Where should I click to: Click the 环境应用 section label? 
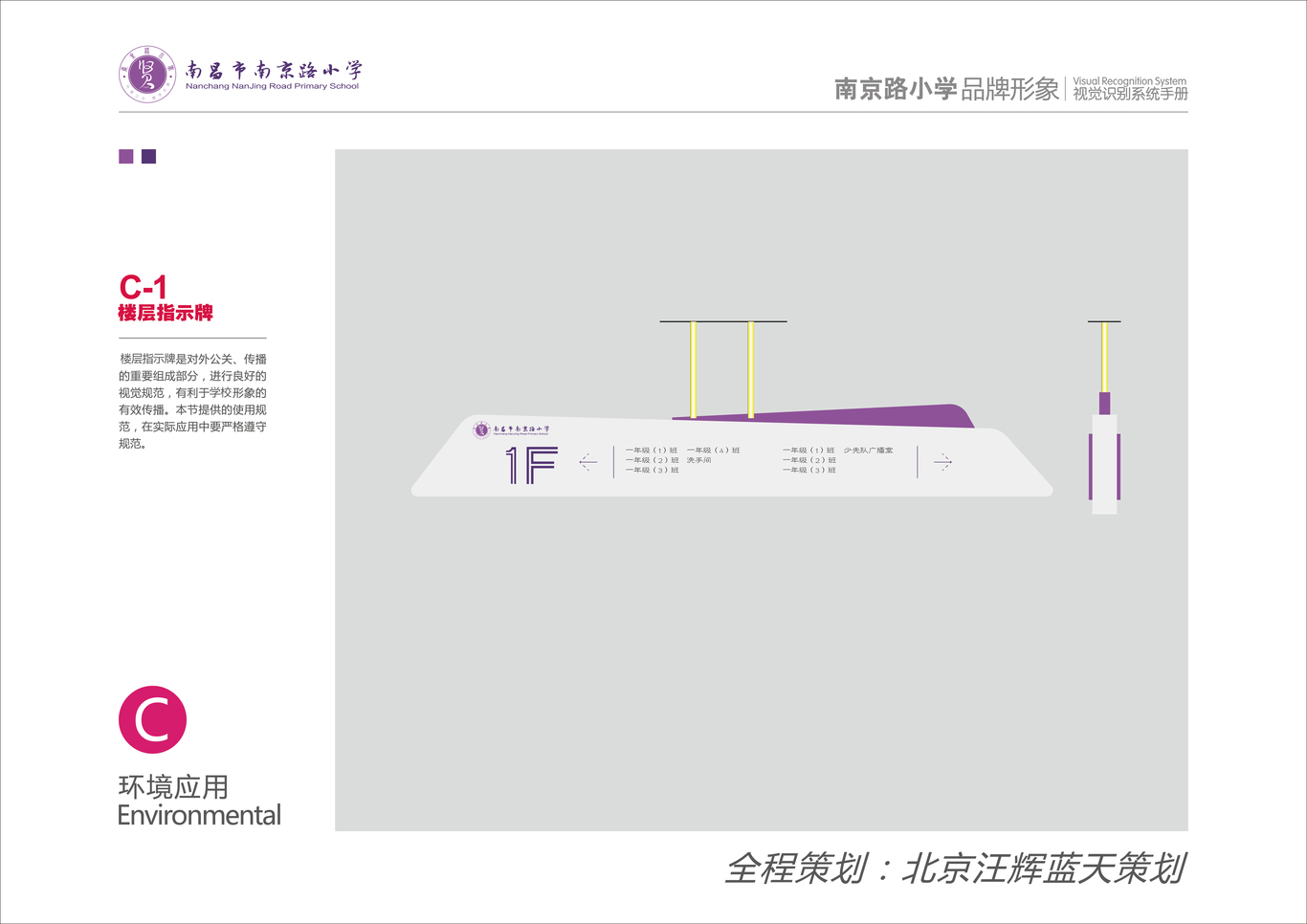click(173, 787)
